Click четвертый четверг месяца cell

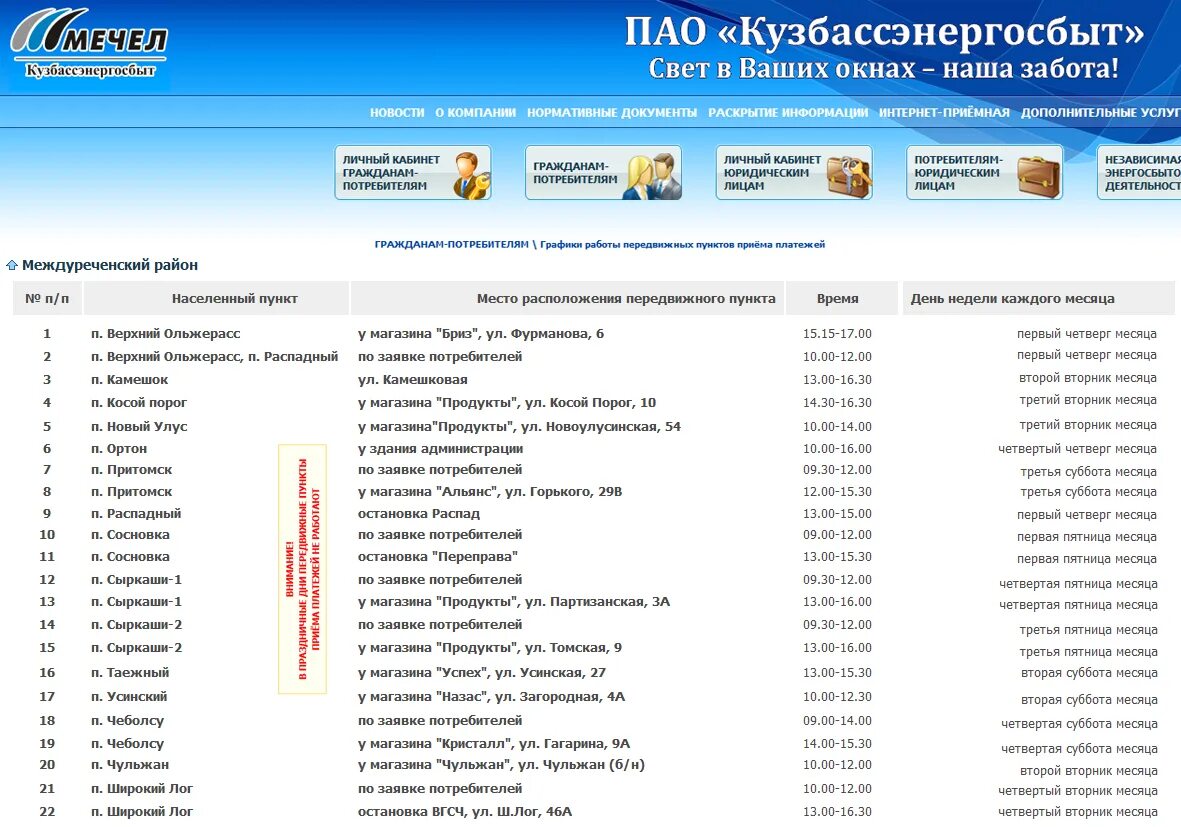point(1078,449)
